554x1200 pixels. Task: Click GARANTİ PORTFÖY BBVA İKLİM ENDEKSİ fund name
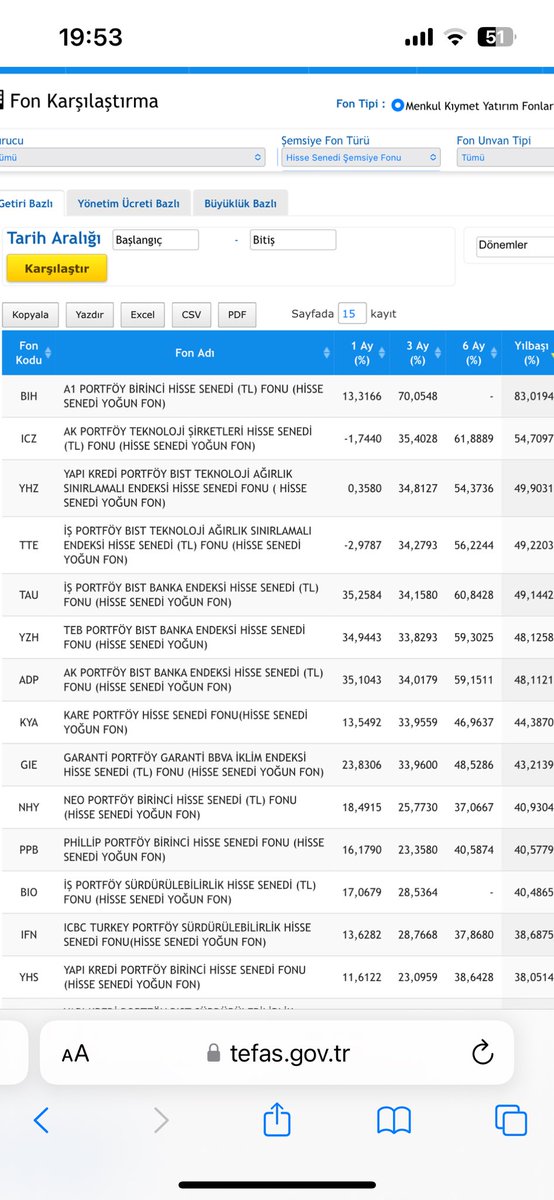click(x=193, y=764)
